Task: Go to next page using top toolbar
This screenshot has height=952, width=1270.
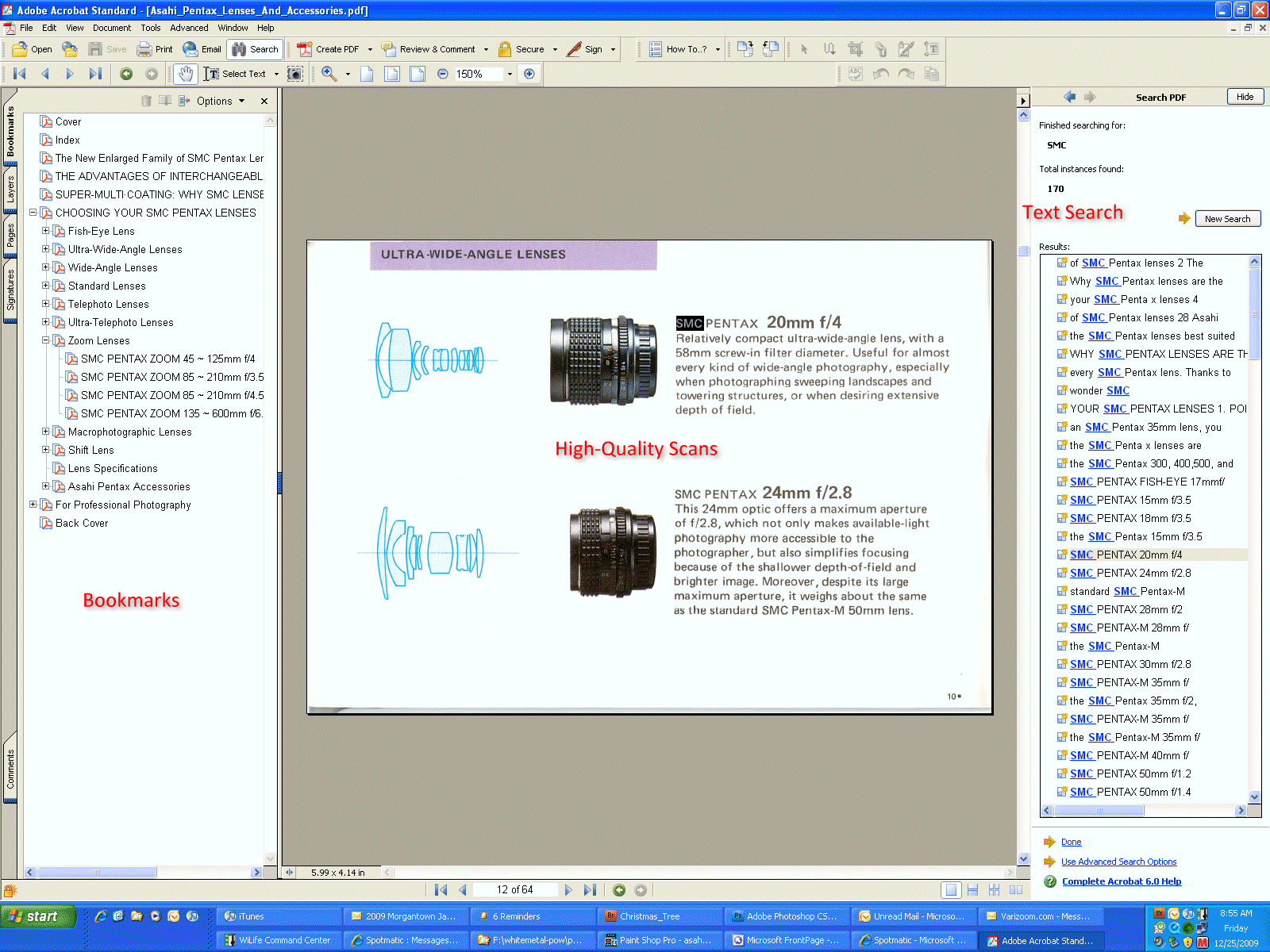Action: [70, 74]
